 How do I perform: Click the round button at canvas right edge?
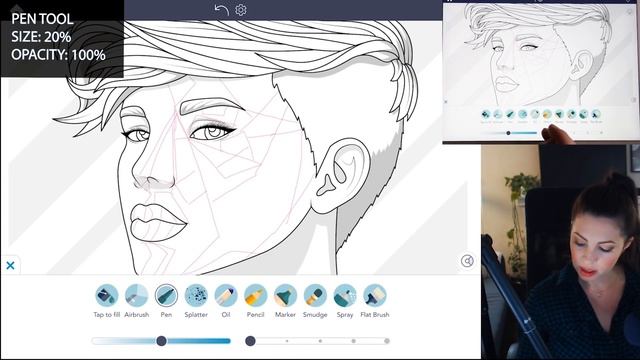pyautogui.click(x=467, y=261)
